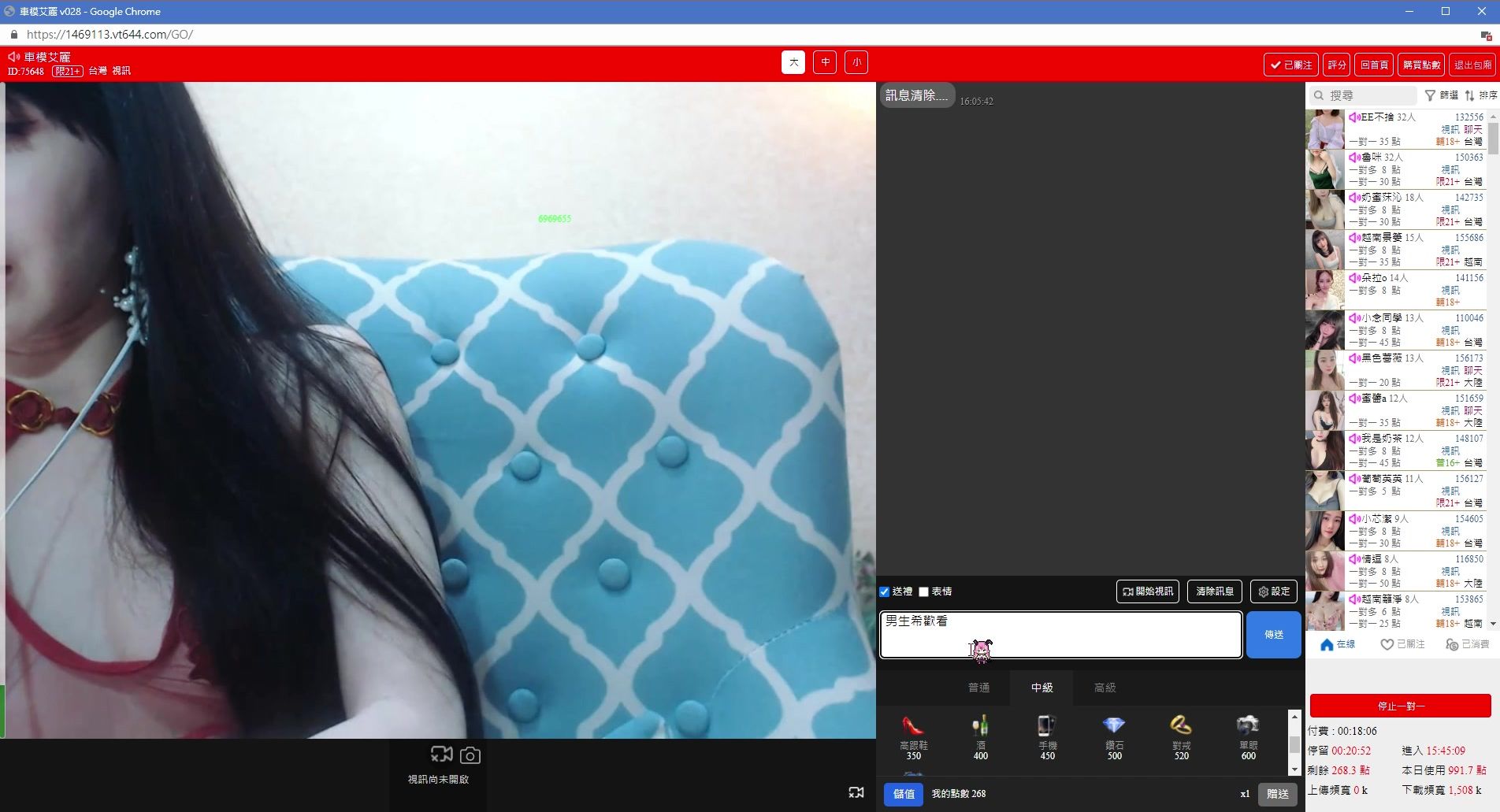Select the wine bottle gift icon
The image size is (1500, 812).
[x=980, y=725]
